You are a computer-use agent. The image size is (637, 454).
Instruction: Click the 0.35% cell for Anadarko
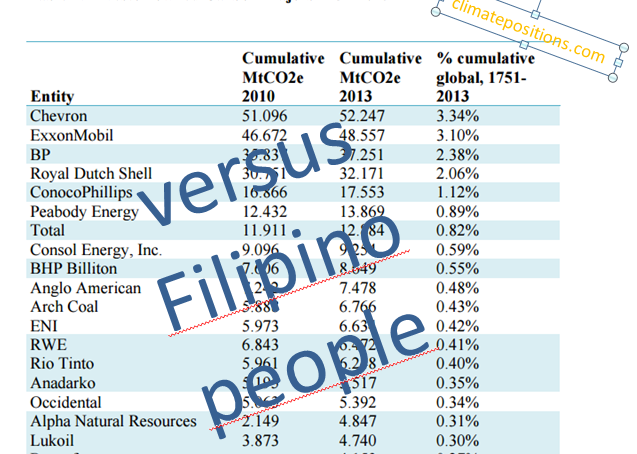click(458, 383)
